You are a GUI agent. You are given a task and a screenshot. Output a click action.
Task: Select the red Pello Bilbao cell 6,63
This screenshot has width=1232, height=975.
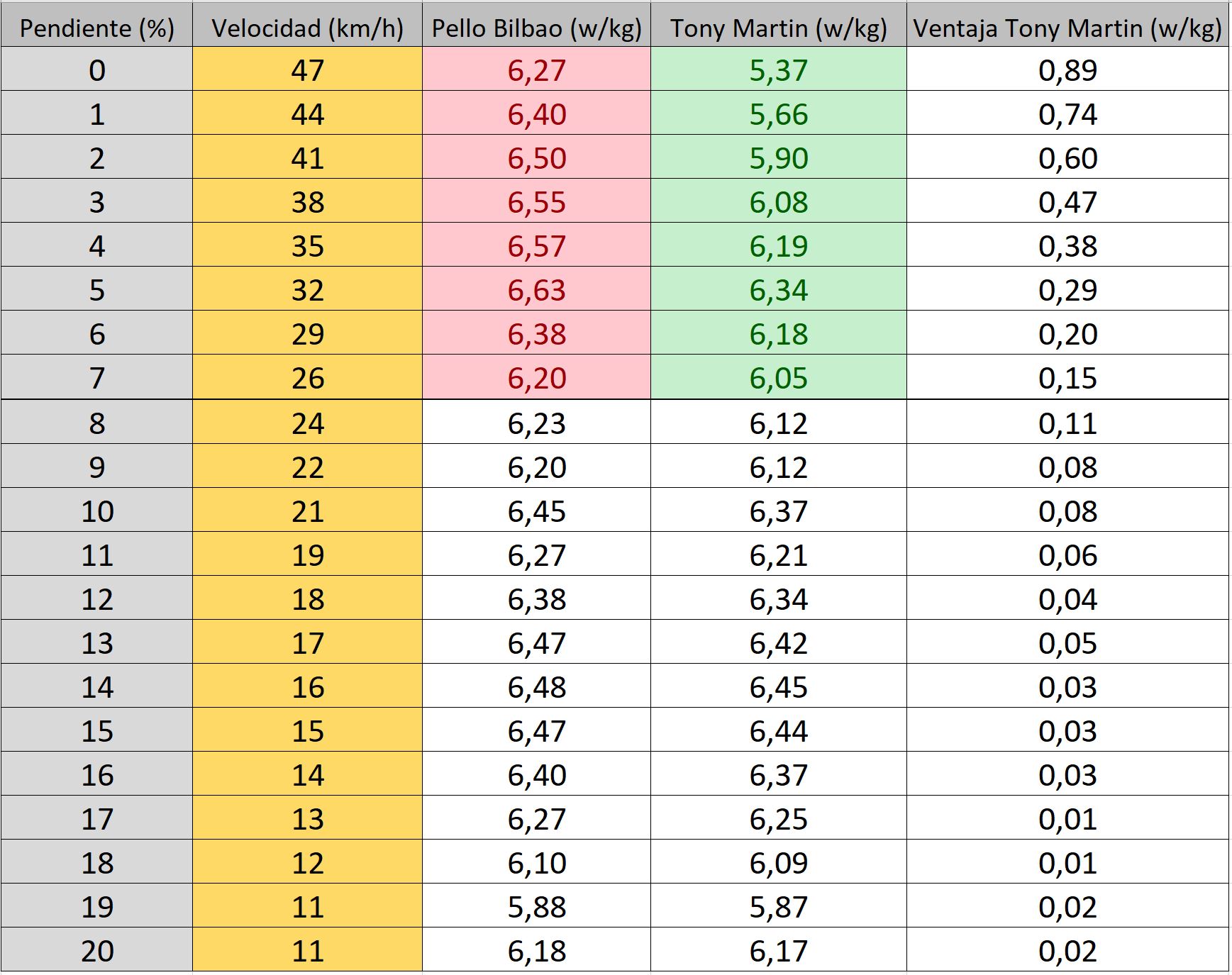click(x=536, y=290)
